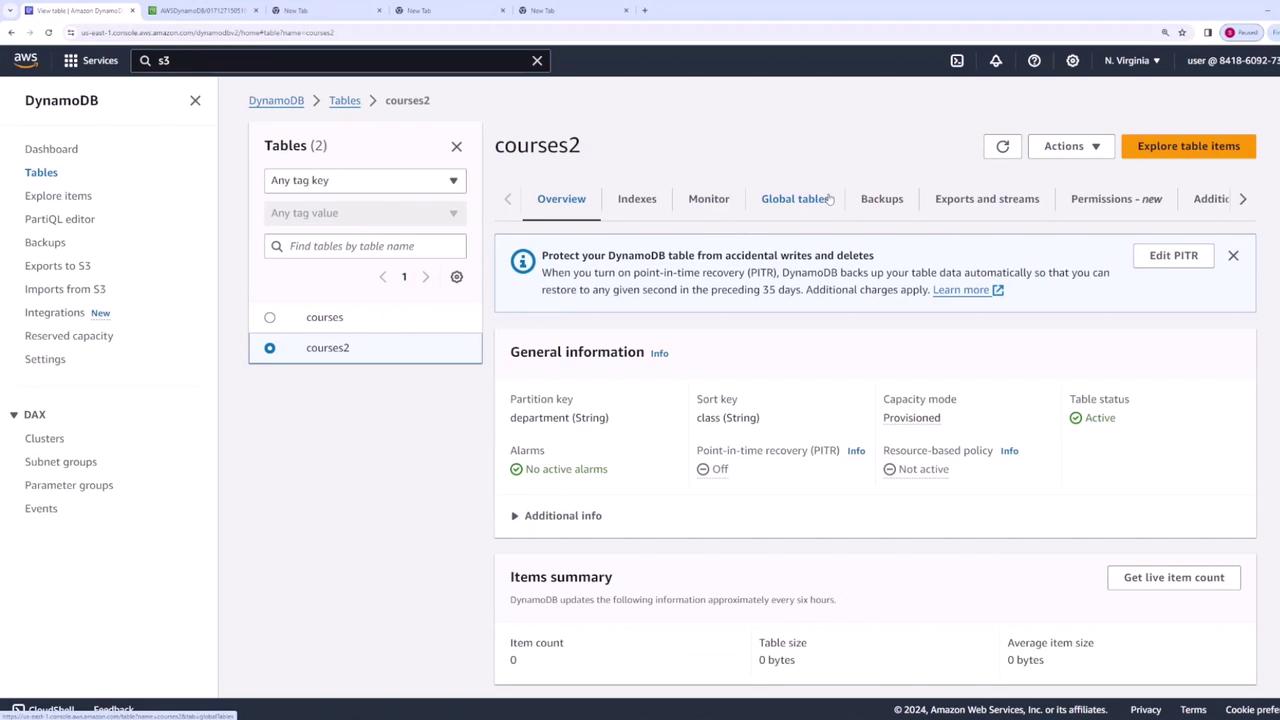Image resolution: width=1280 pixels, height=720 pixels.
Task: Open the user account menu
Action: pos(1232,61)
